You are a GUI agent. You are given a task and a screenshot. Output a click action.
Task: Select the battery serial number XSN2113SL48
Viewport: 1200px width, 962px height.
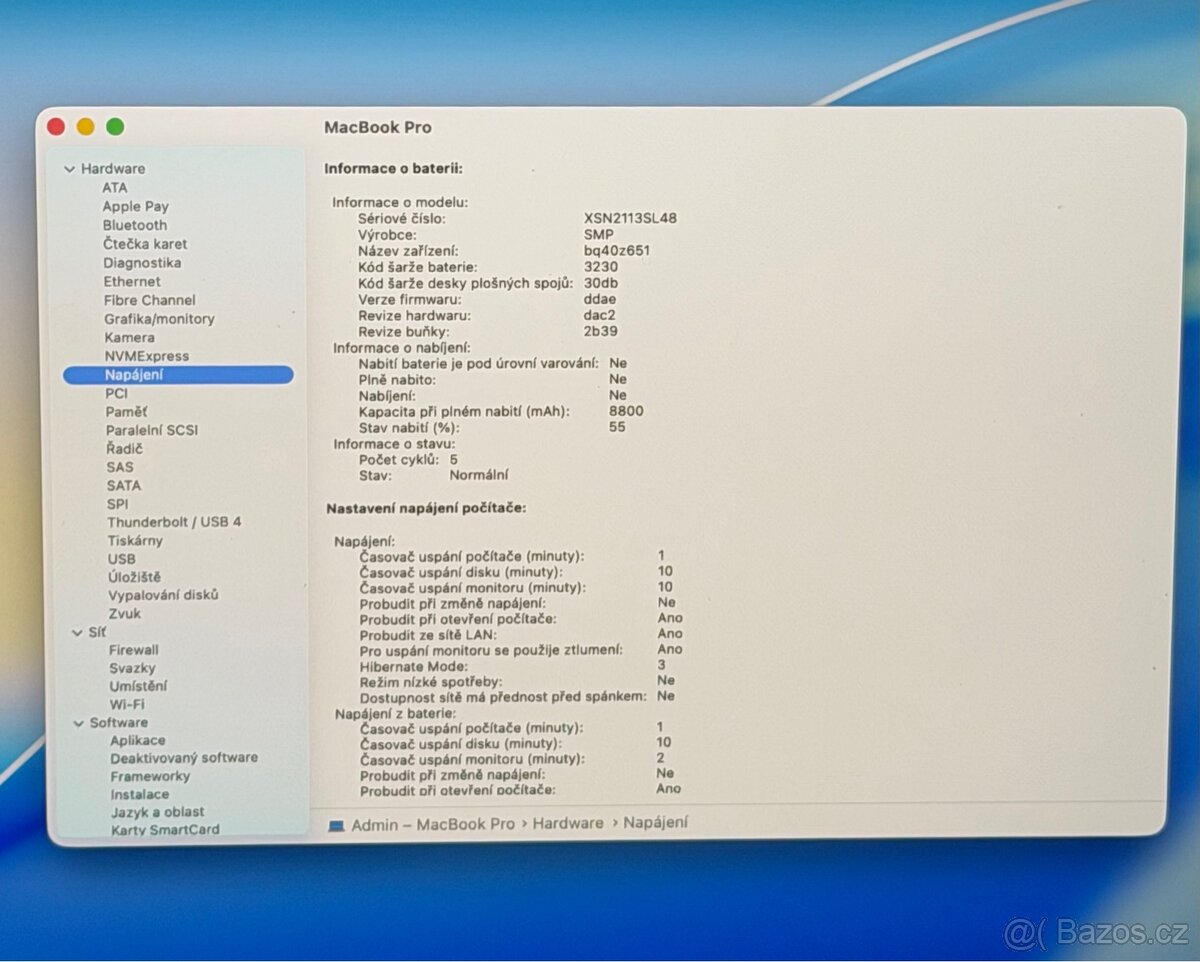pyautogui.click(x=630, y=218)
